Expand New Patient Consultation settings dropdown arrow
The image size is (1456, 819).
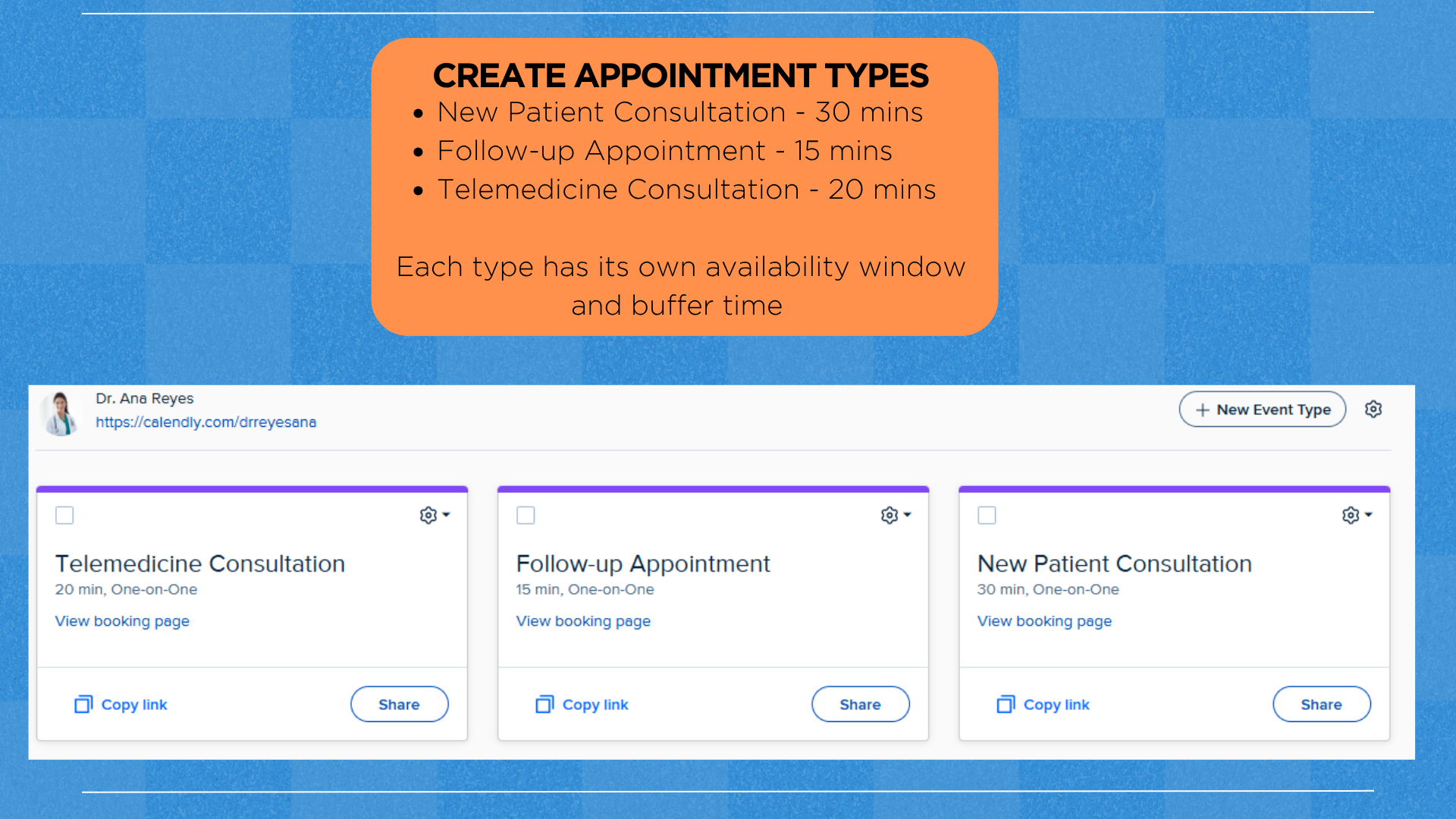1369,515
